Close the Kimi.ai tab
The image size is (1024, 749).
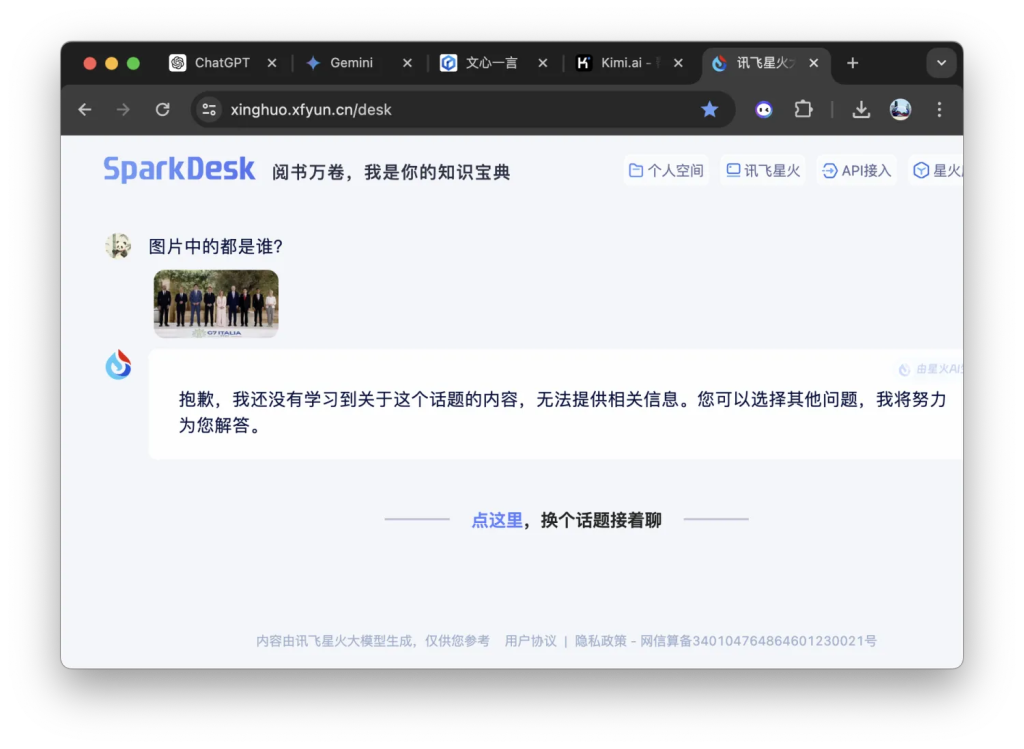pyautogui.click(x=679, y=63)
